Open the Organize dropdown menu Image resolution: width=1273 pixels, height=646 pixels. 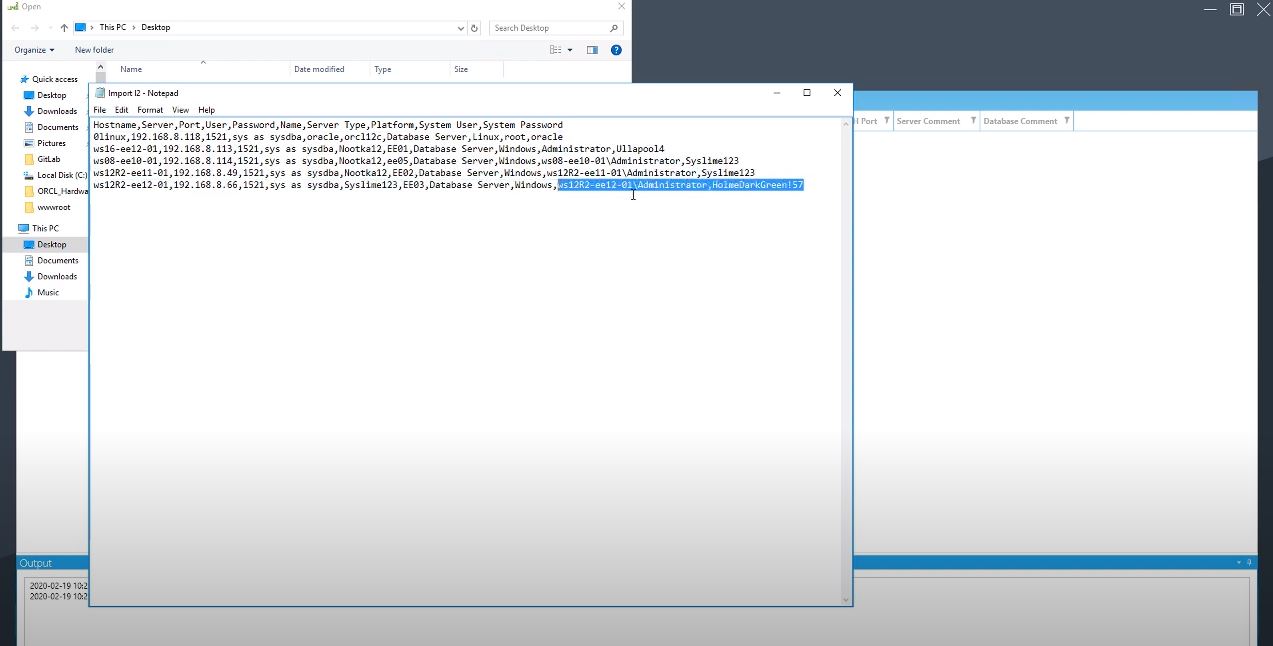pyautogui.click(x=34, y=50)
